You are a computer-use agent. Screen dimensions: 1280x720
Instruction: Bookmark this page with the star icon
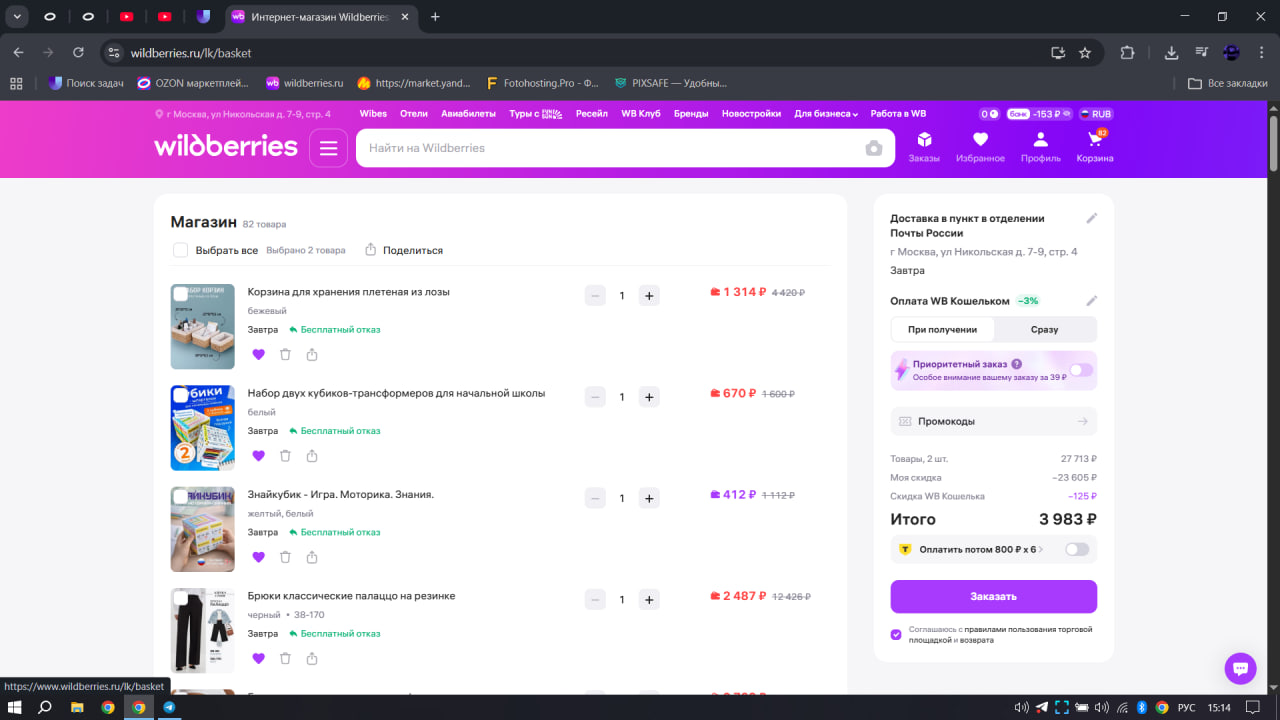click(1085, 53)
